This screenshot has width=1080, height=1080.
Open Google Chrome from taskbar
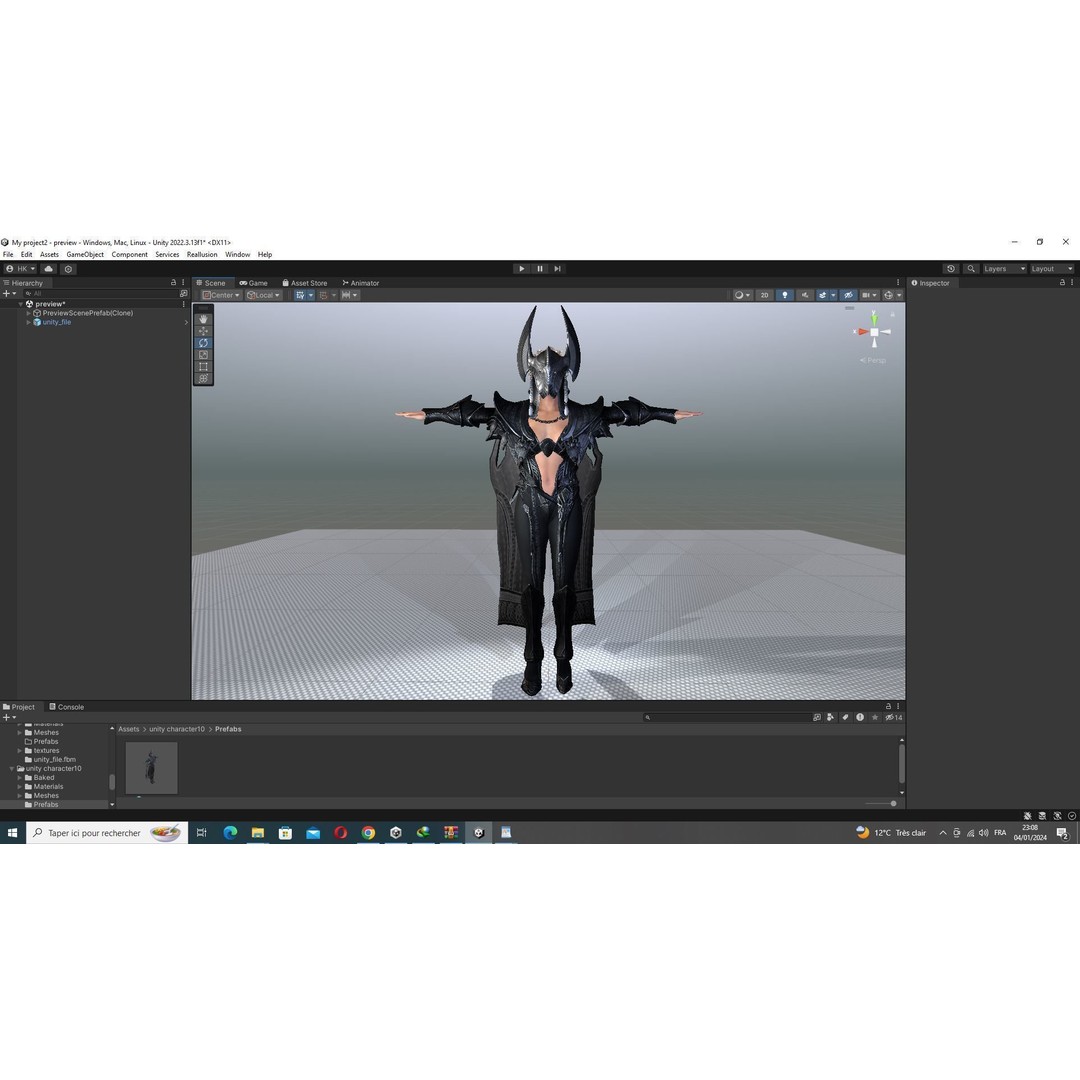pos(368,833)
